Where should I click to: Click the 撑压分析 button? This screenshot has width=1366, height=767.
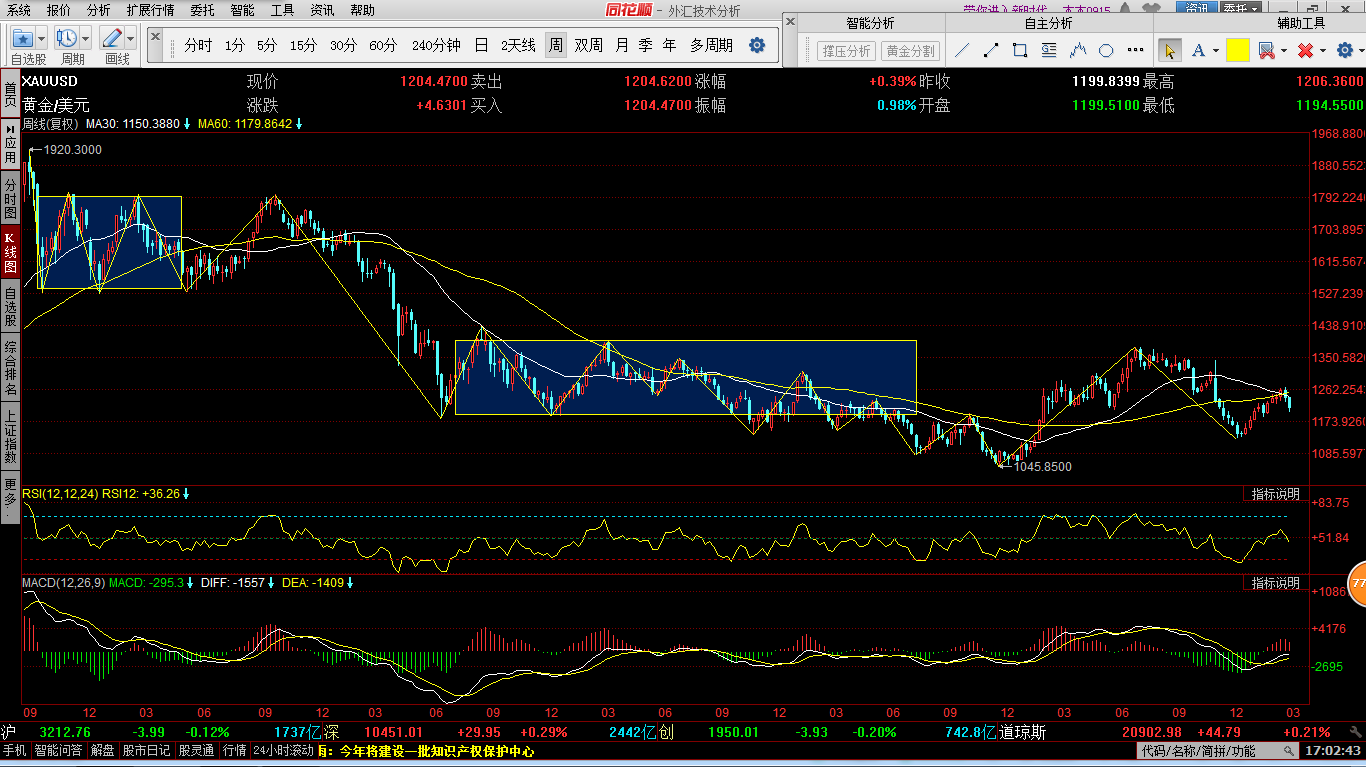coord(845,51)
